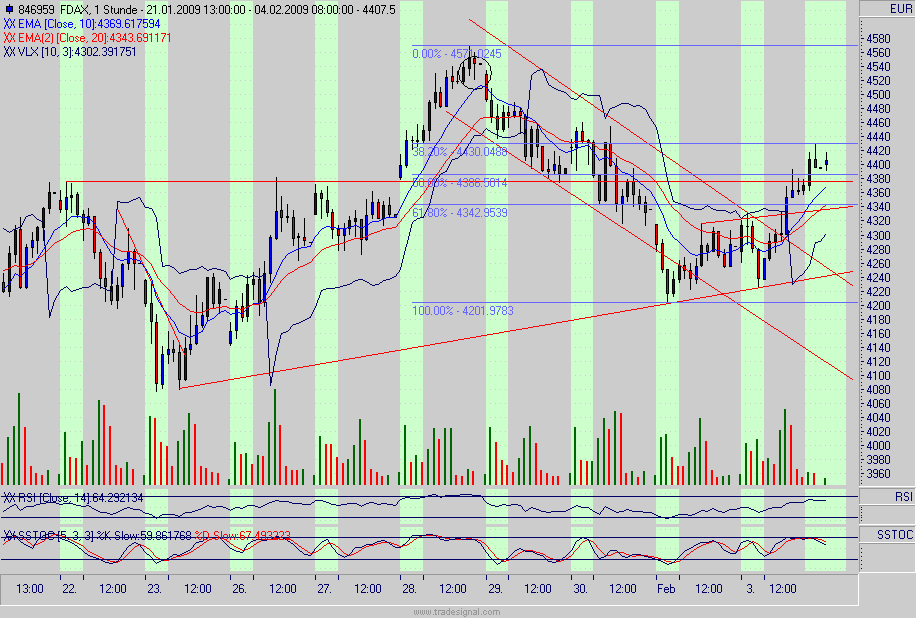The image size is (916, 618).
Task: Select the EMA [Close, 10] legend text
Action: (85, 23)
